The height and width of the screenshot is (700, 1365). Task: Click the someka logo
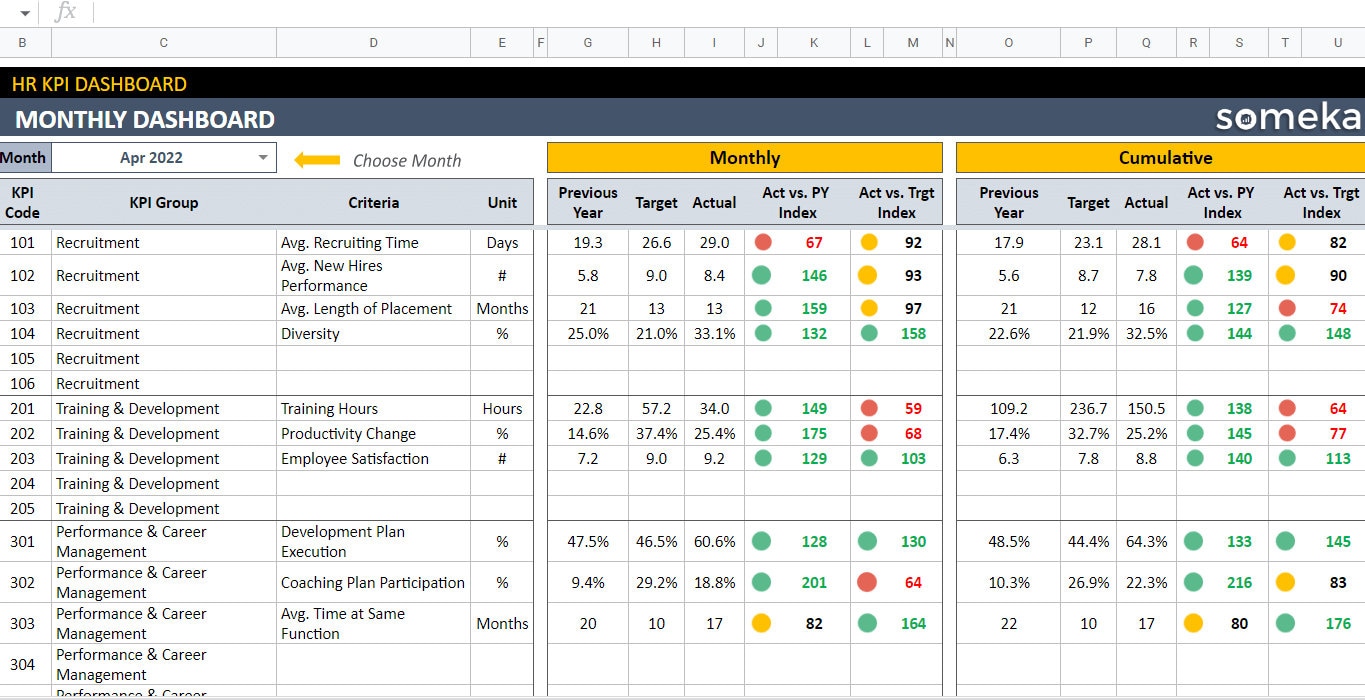[x=1288, y=116]
